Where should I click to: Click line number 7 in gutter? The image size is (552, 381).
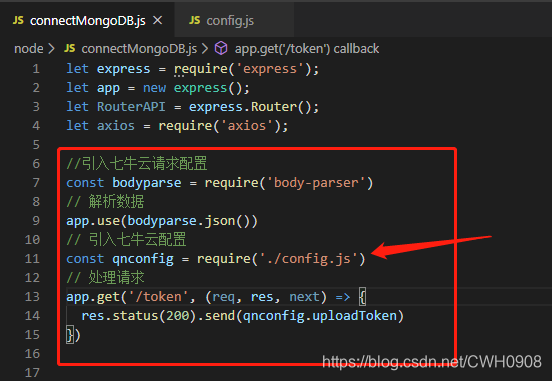(36, 183)
